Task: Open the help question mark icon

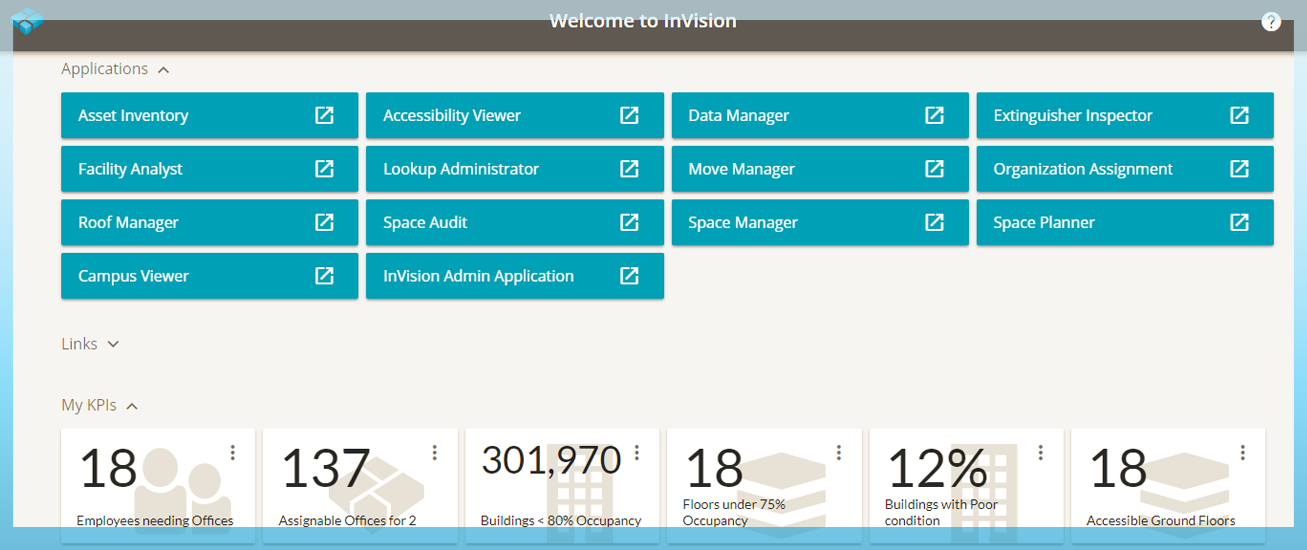Action: 1271,22
